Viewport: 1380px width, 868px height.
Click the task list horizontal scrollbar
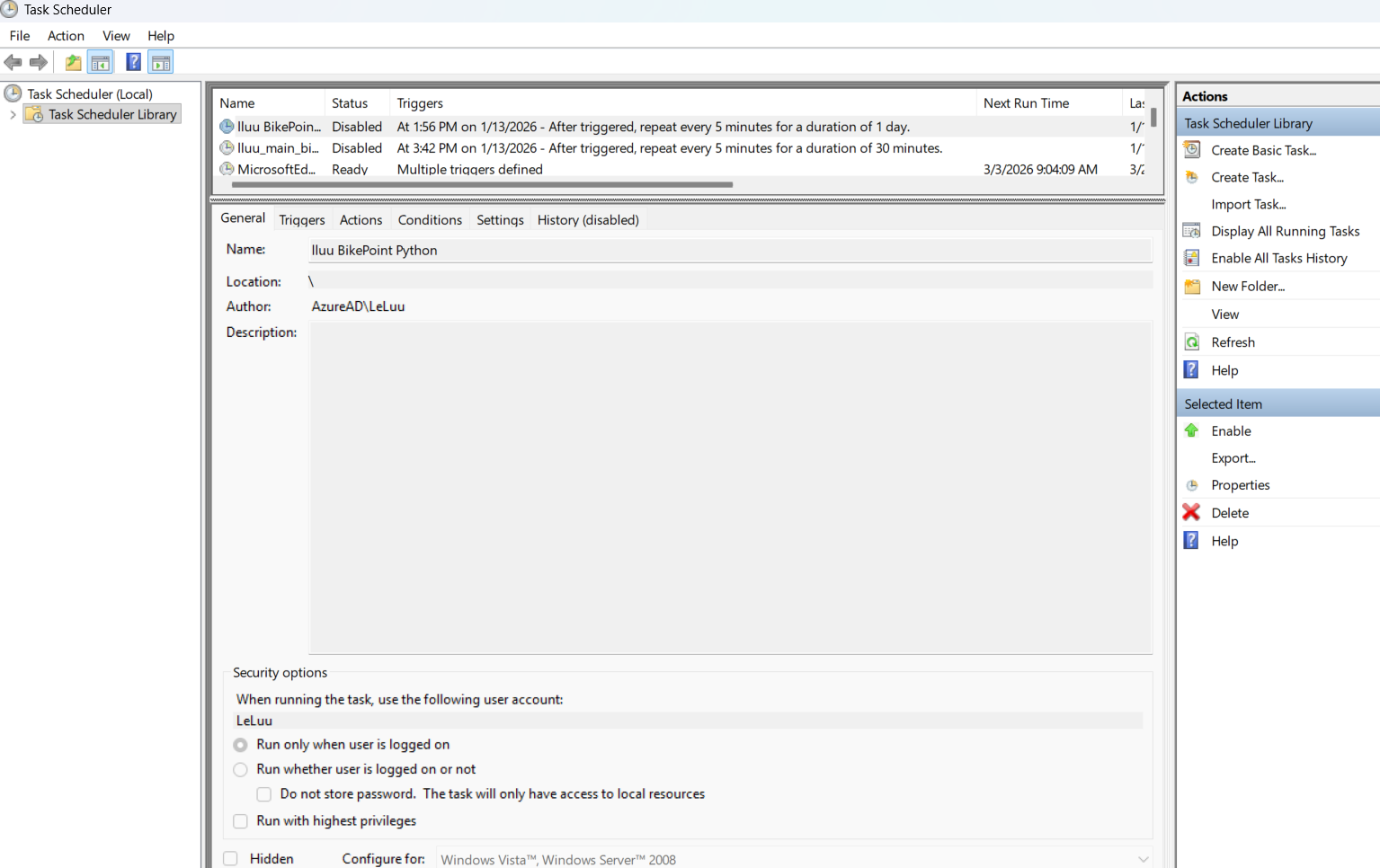[482, 185]
